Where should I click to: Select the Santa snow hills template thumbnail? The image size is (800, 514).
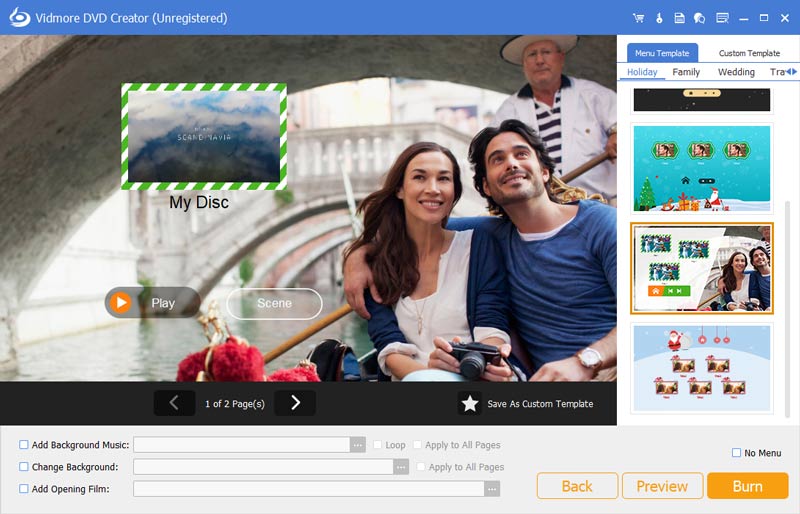pos(701,367)
